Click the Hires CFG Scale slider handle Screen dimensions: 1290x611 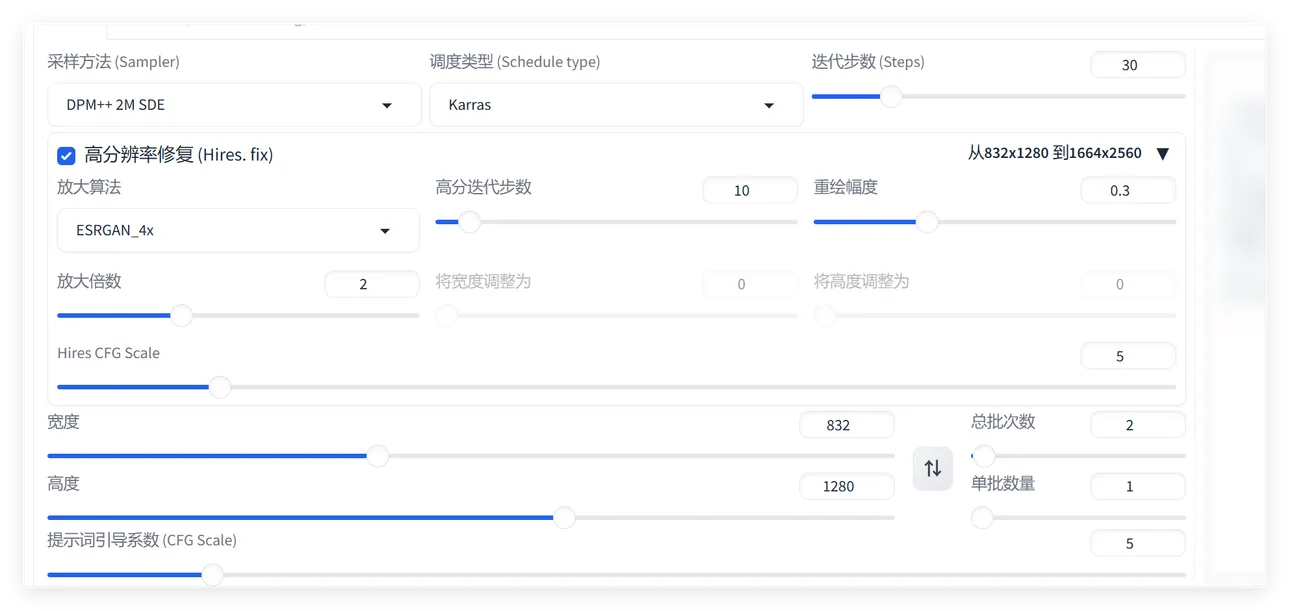(219, 387)
